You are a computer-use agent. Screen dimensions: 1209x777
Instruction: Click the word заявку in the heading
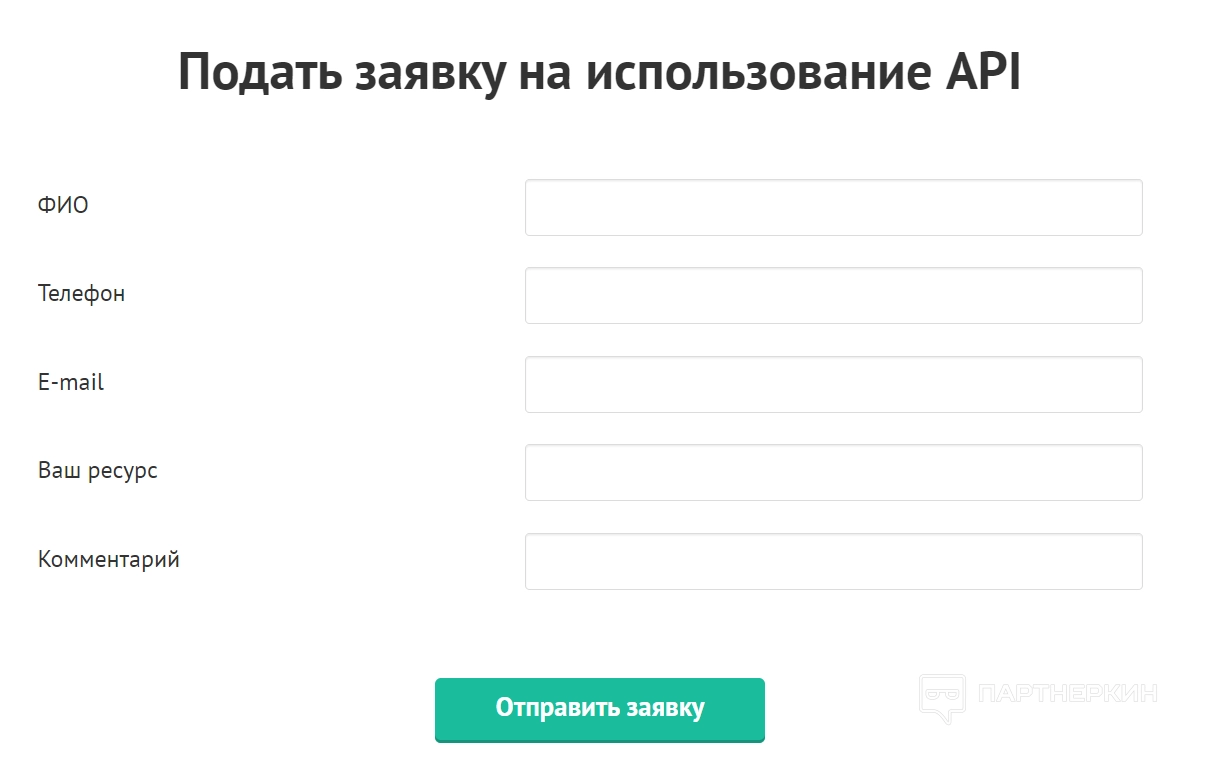[429, 72]
